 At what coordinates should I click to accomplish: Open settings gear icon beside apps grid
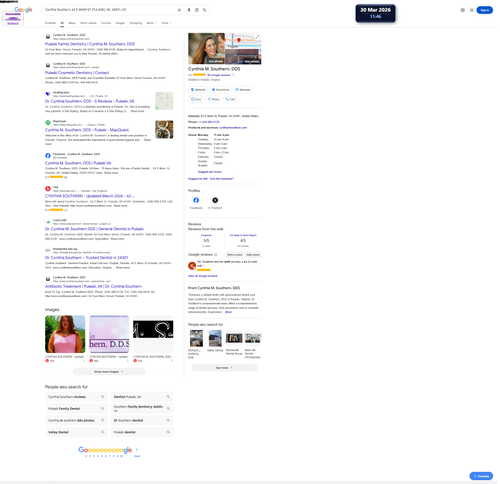tap(462, 10)
